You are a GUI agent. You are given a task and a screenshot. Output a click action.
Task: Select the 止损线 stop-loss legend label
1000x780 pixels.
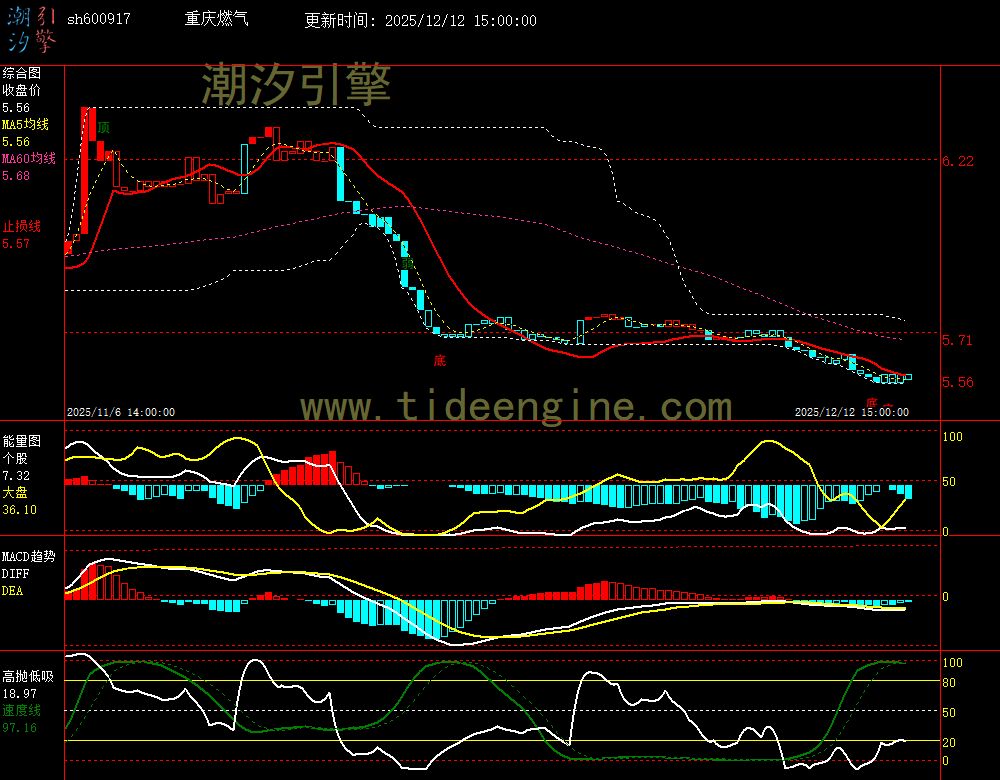[21, 226]
